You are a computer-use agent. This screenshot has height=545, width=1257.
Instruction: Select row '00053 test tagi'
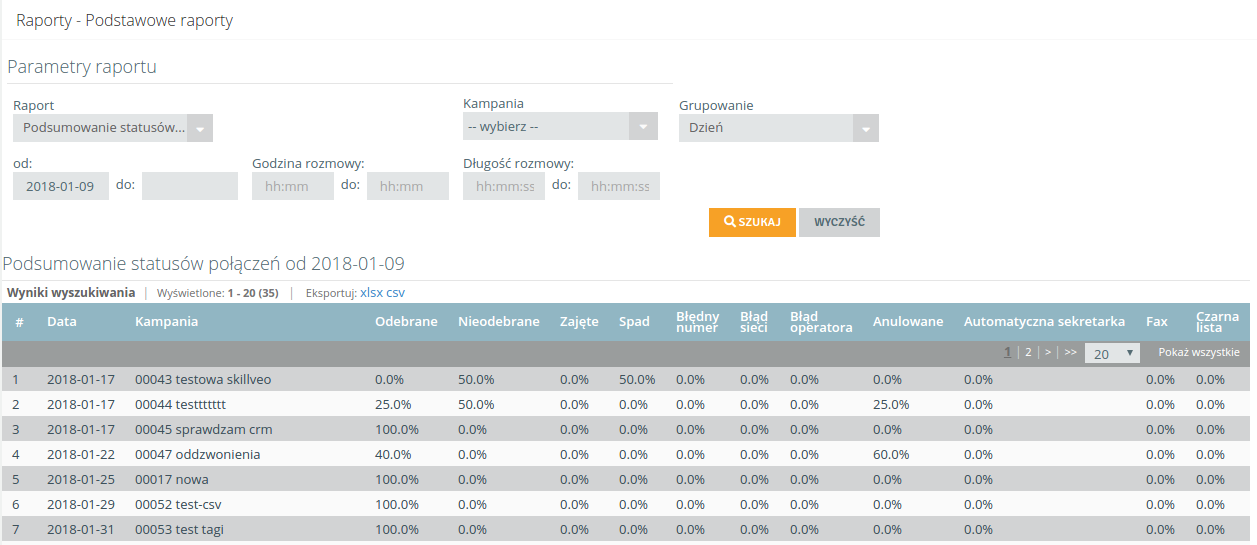click(626, 530)
